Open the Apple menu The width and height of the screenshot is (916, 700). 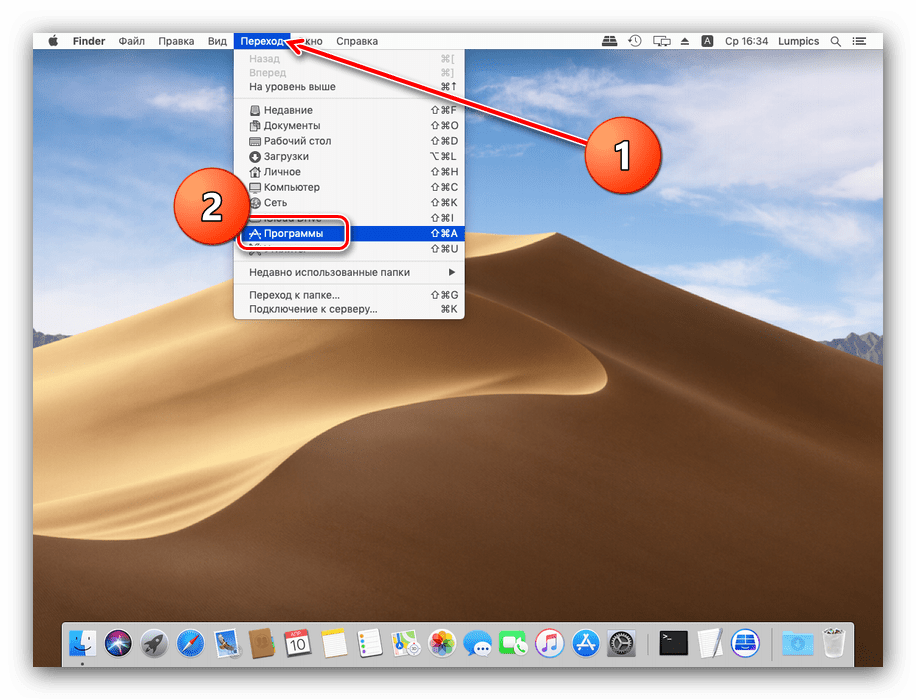[x=53, y=41]
